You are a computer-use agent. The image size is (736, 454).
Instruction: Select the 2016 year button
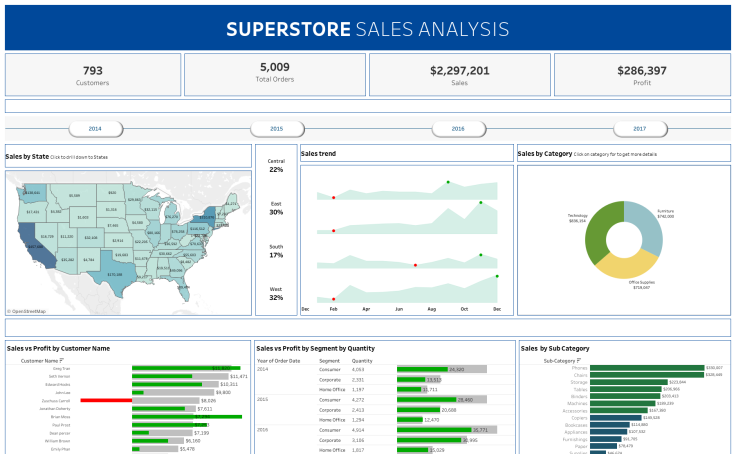click(x=459, y=129)
